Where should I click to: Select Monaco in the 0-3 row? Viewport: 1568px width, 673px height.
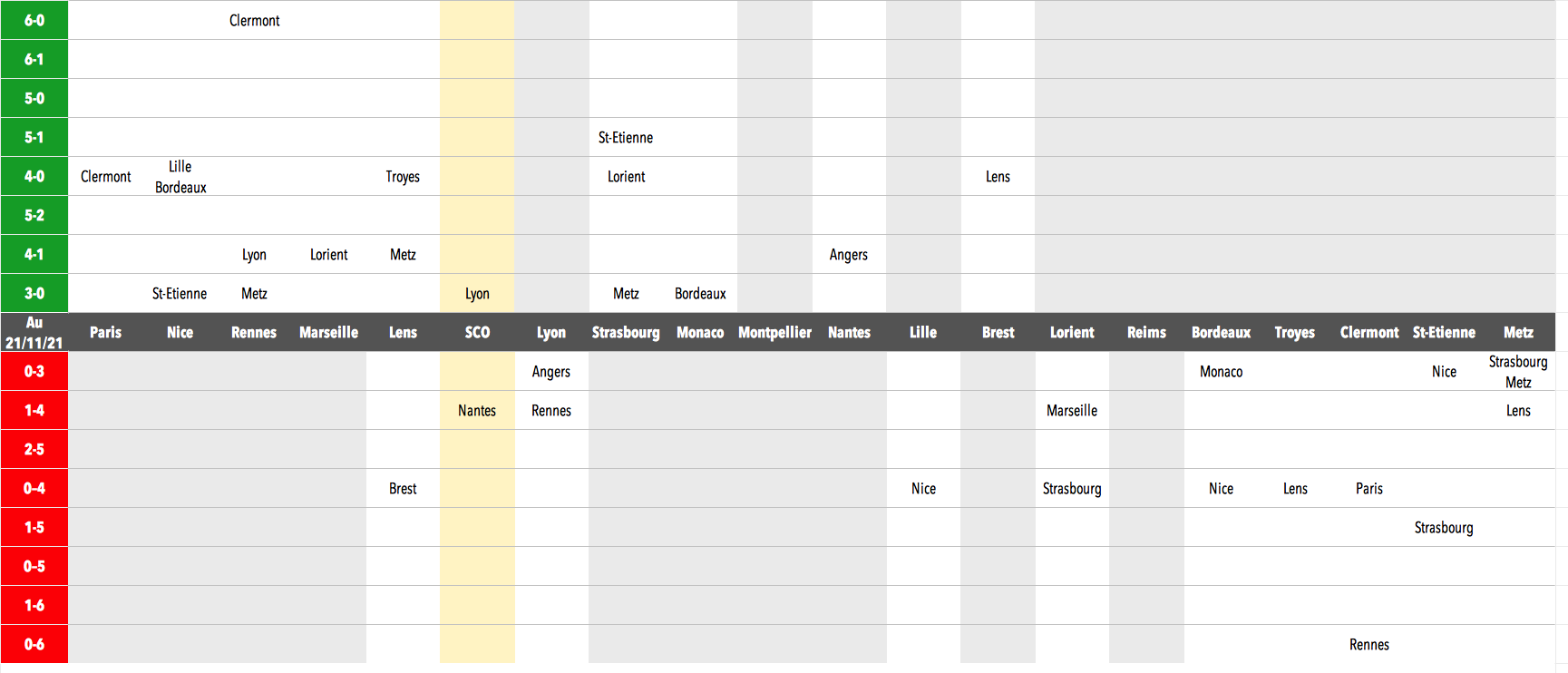(1221, 372)
